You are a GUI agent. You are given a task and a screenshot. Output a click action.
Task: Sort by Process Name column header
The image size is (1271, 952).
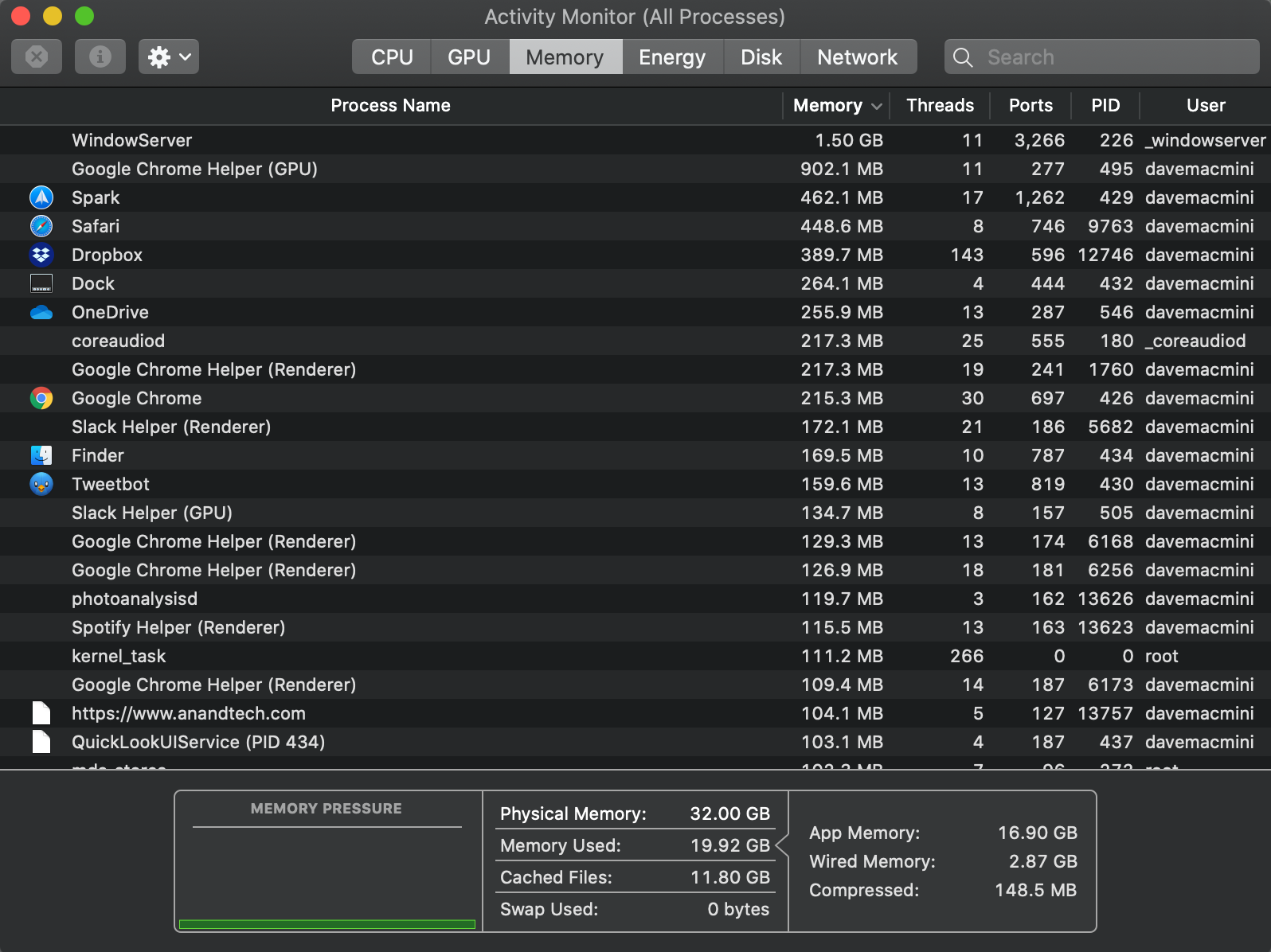[x=391, y=105]
